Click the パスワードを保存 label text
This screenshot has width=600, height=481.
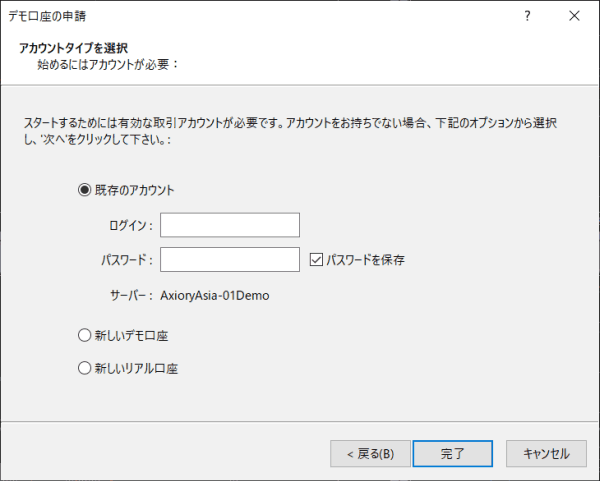365,259
